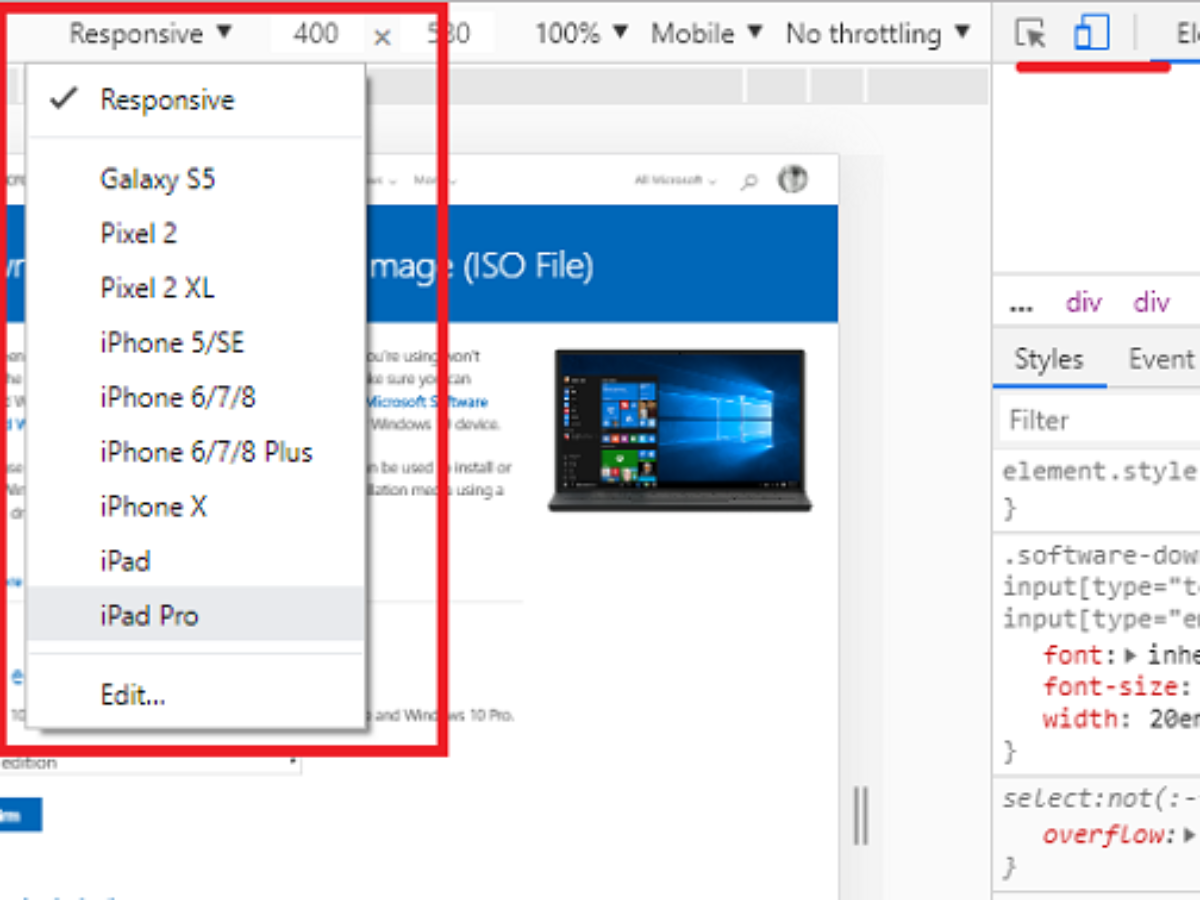The height and width of the screenshot is (900, 1200).
Task: Switch to the Styles tab
Action: click(1048, 359)
